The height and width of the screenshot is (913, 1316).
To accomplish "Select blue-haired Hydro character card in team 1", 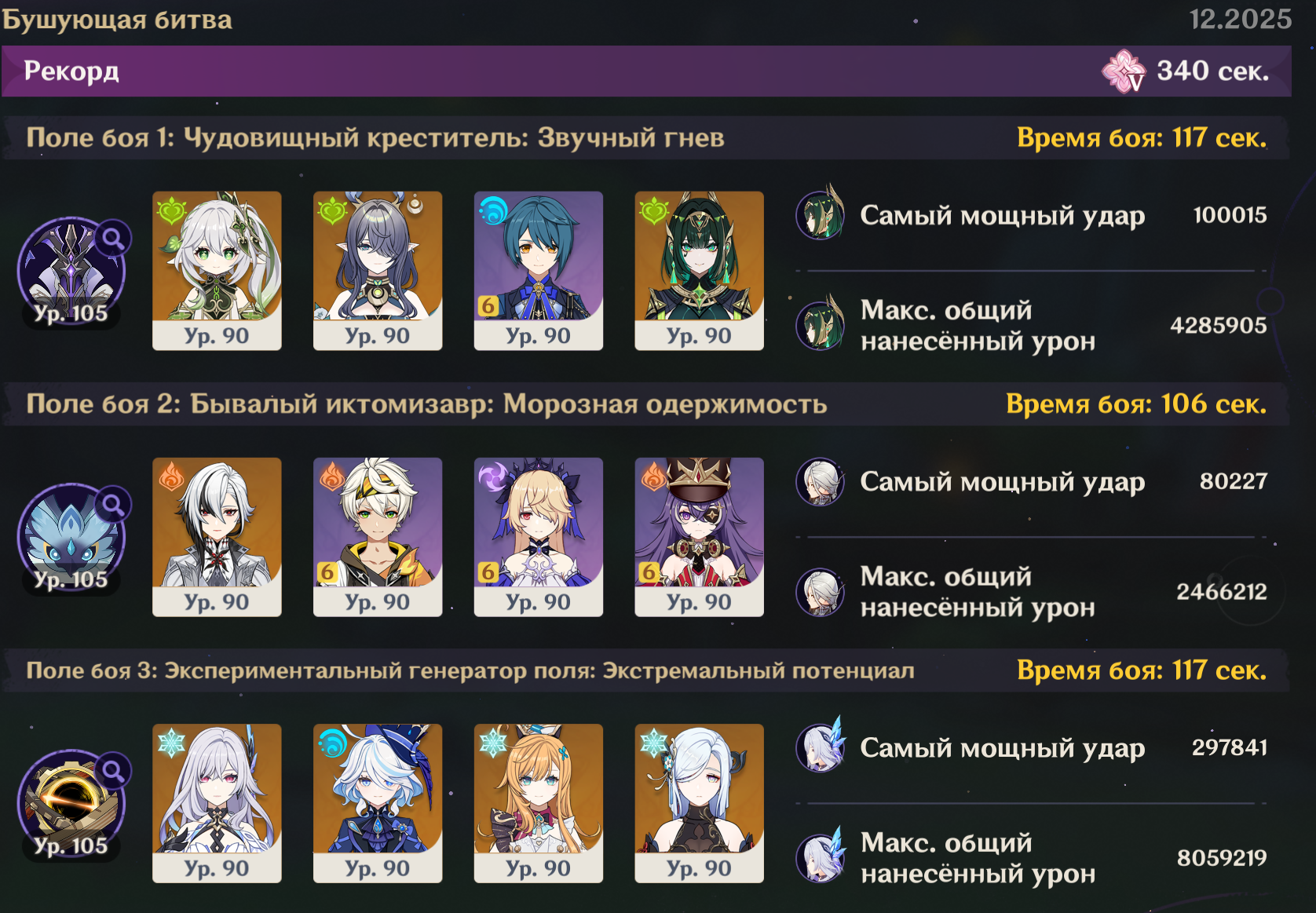I will coord(539,271).
